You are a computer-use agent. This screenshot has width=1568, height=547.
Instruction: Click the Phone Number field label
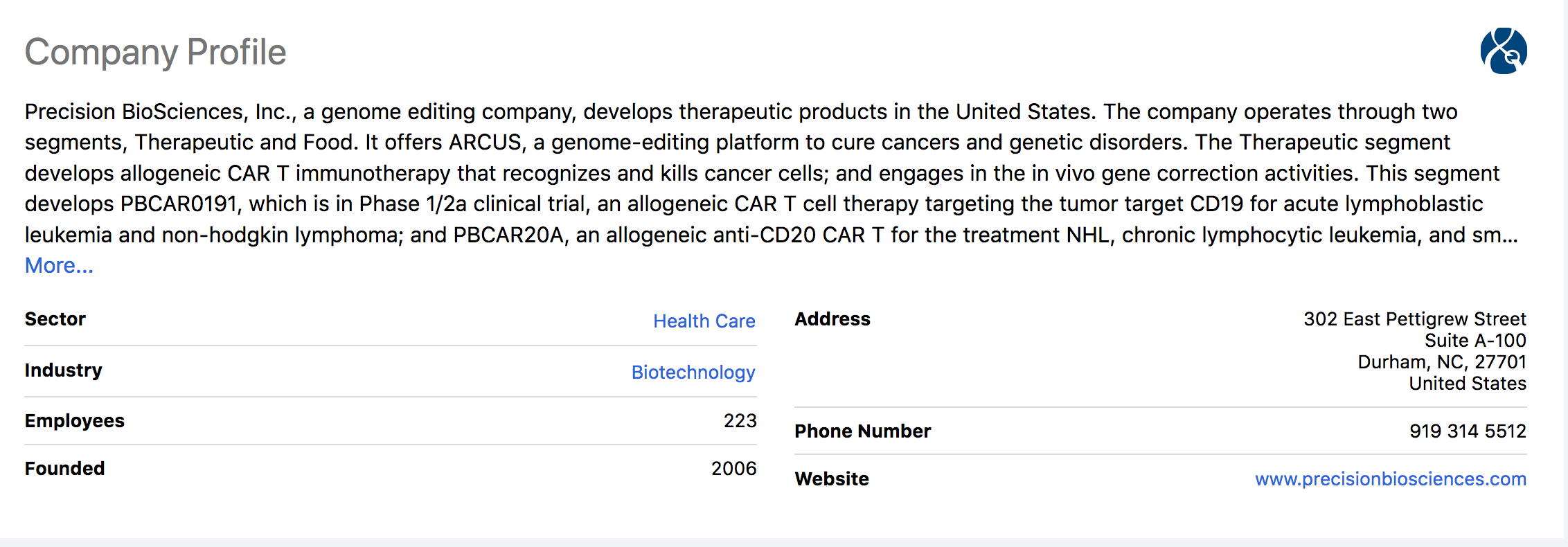[x=862, y=431]
